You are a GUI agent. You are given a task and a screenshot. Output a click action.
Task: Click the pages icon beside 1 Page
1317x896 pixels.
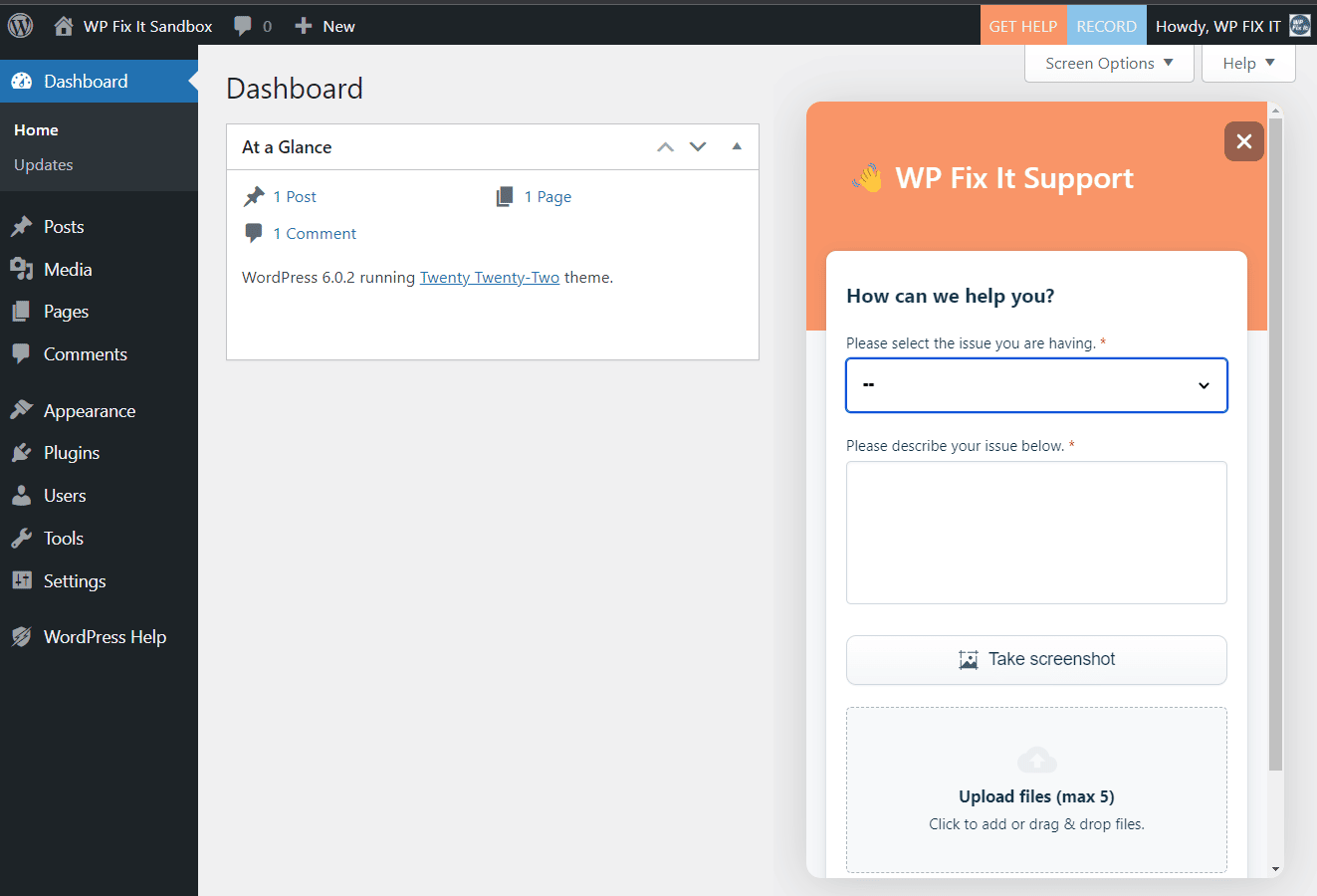point(505,197)
